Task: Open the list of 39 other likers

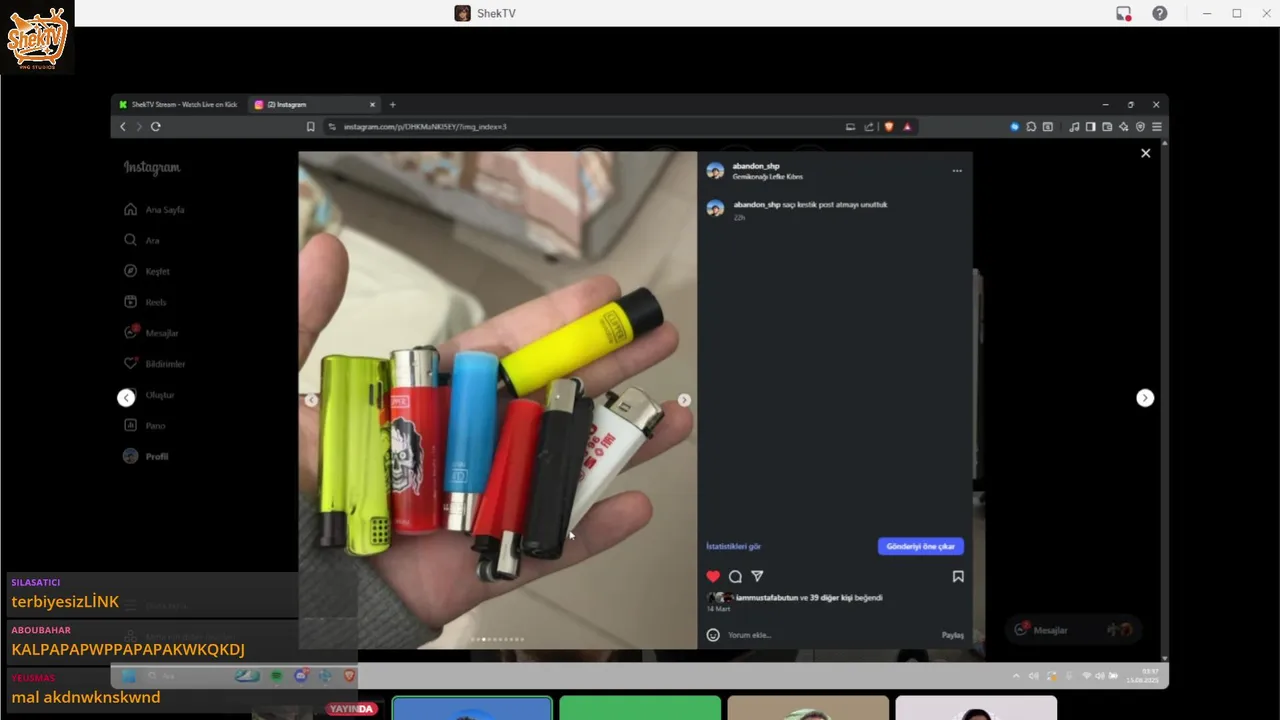Action: point(830,598)
